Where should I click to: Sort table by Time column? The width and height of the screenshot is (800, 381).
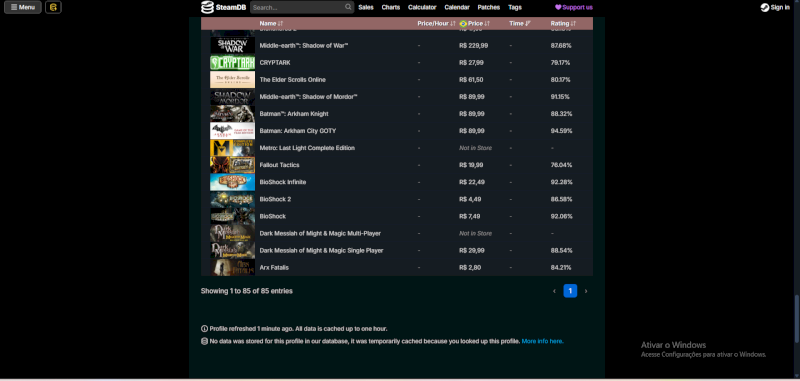coord(520,23)
